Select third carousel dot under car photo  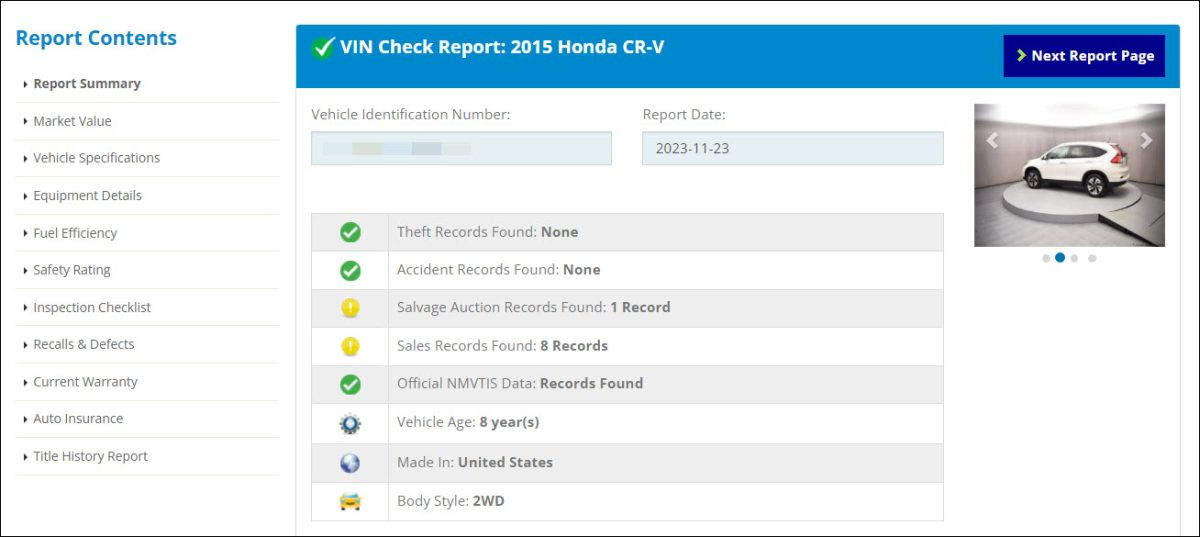[x=1075, y=258]
